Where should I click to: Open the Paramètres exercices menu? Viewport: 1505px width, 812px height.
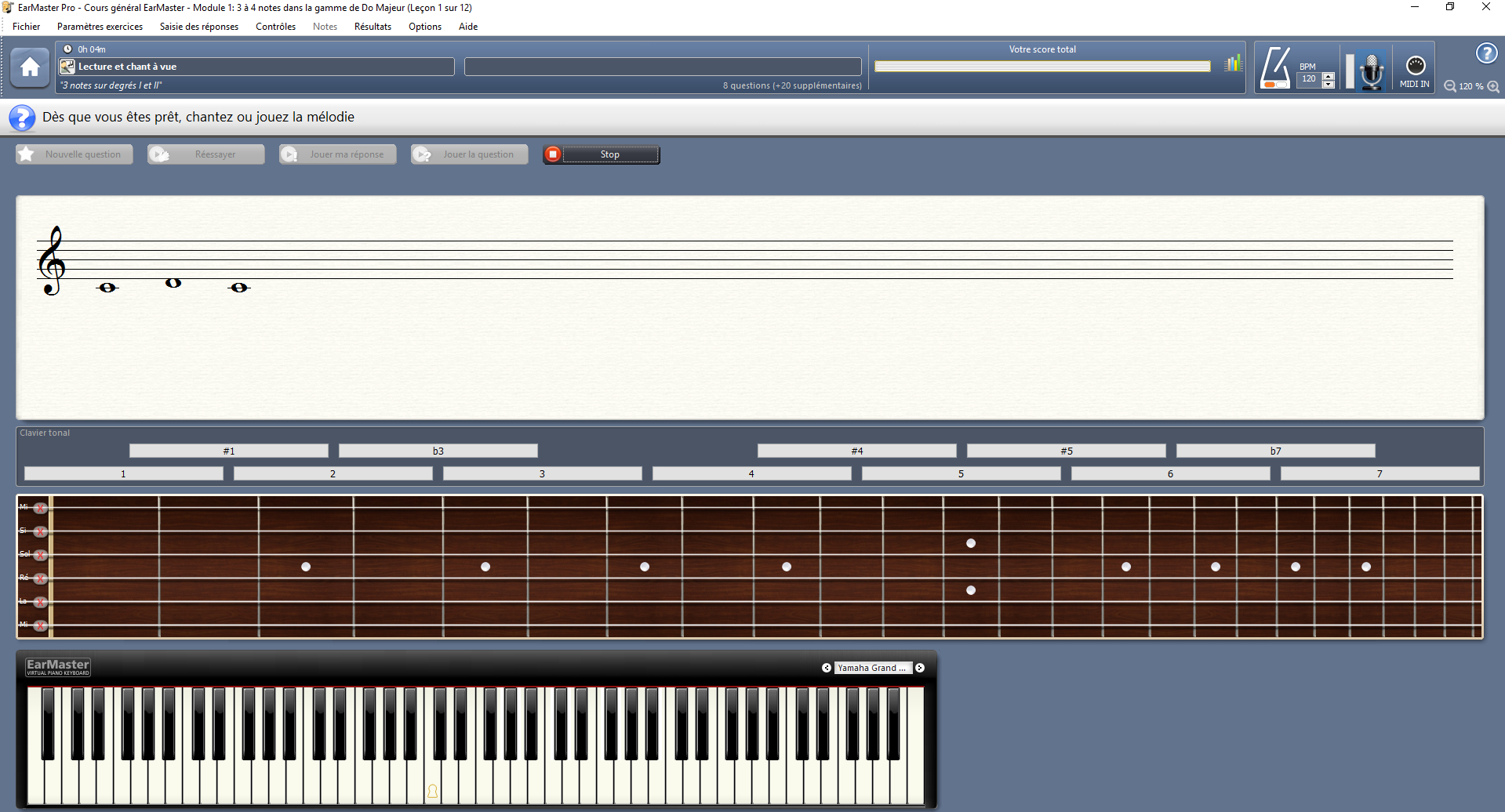click(100, 27)
